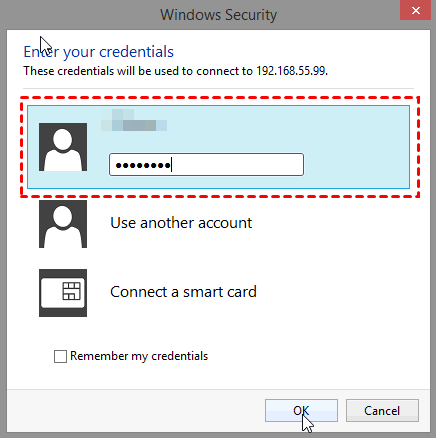This screenshot has width=436, height=438.
Task: Close the Windows Security dialog
Action: [415, 11]
